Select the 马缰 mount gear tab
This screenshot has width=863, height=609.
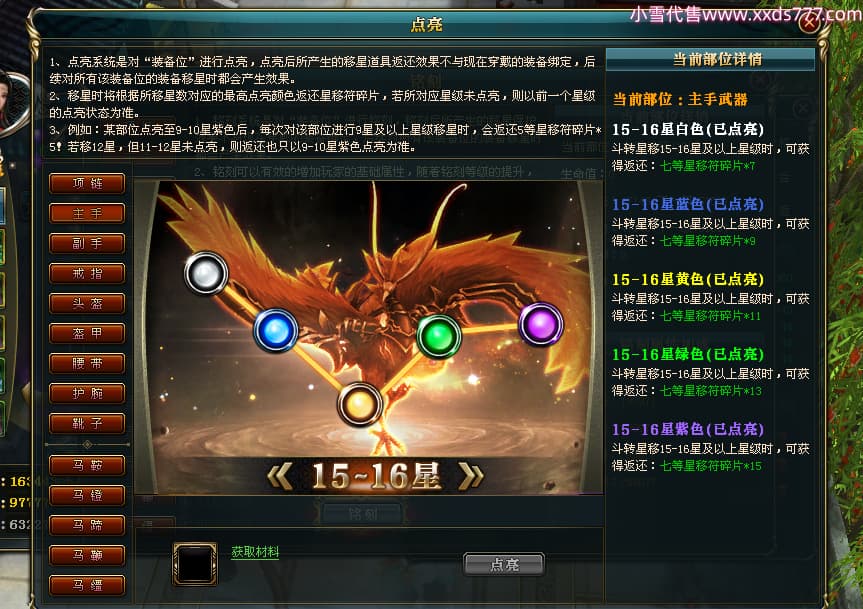point(87,585)
